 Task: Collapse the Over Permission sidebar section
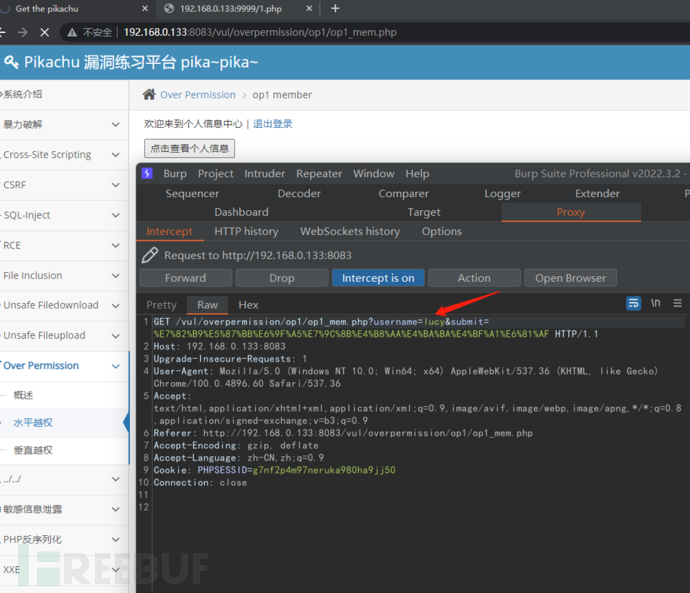62,366
